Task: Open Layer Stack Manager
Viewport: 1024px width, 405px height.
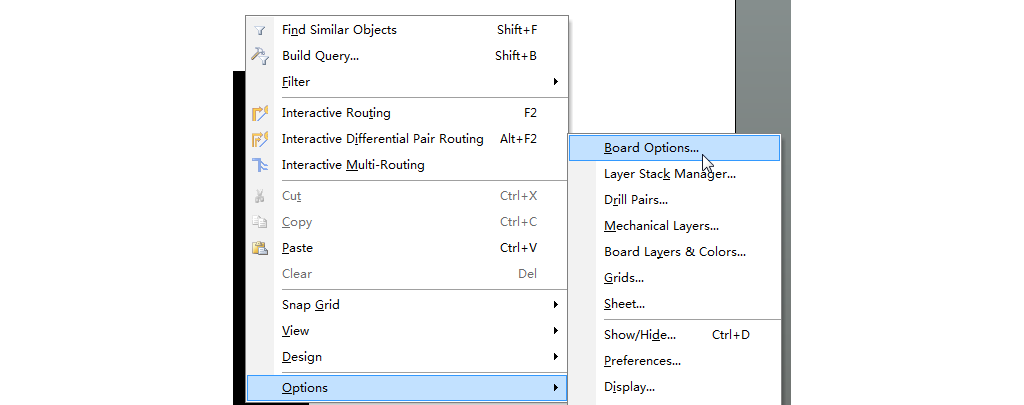Action: tap(669, 174)
